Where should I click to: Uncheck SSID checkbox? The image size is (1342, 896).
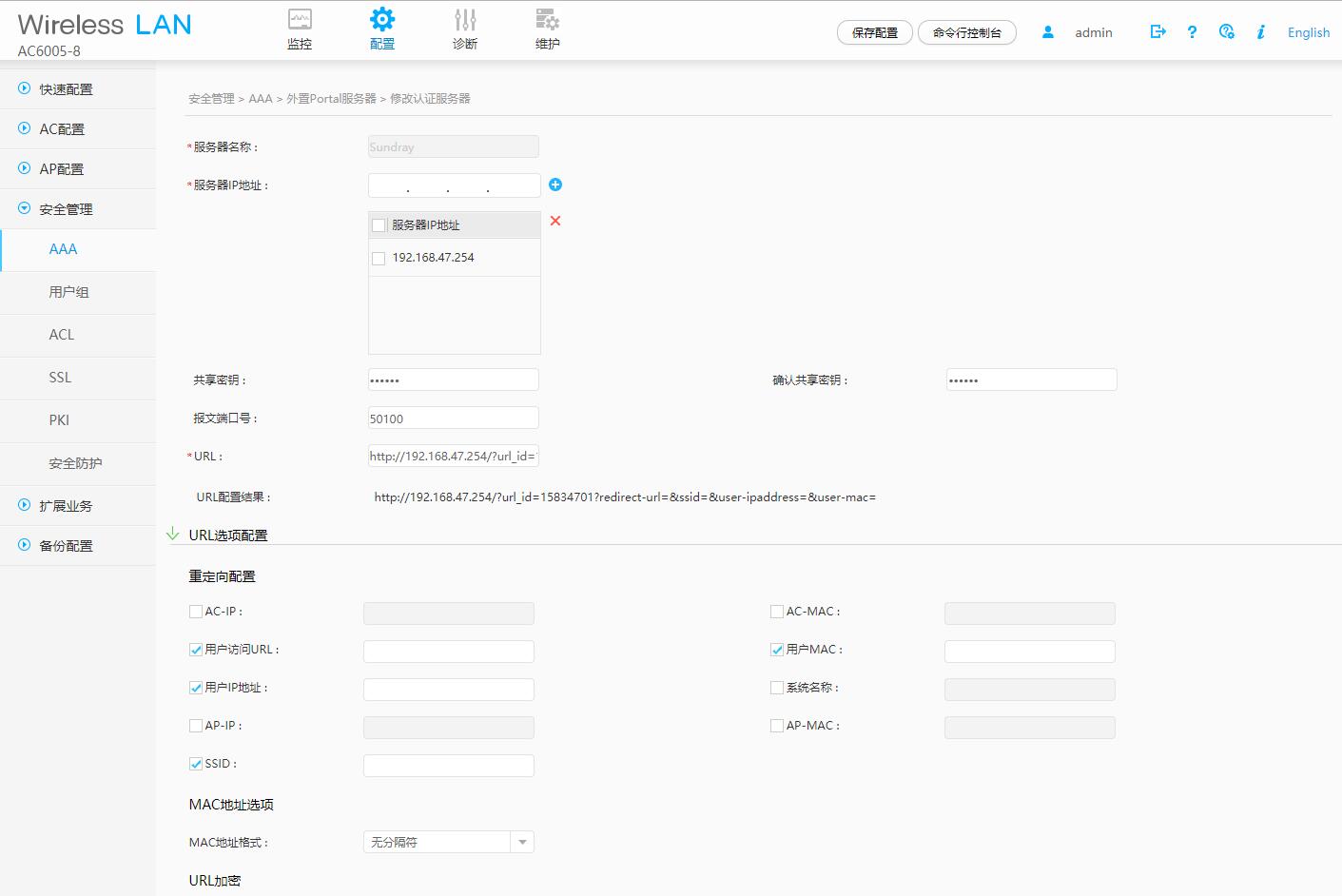196,764
